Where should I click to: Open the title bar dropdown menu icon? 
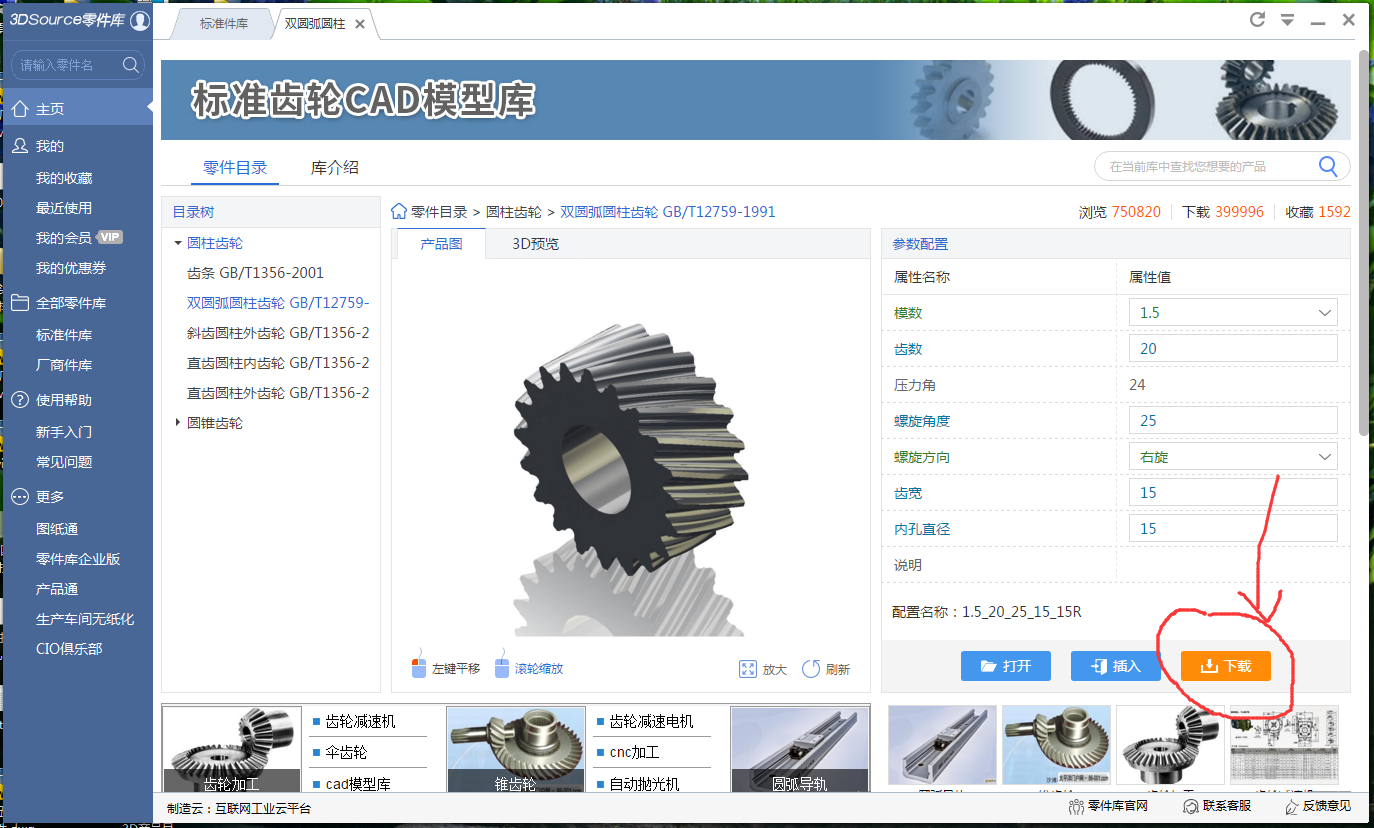click(1288, 20)
